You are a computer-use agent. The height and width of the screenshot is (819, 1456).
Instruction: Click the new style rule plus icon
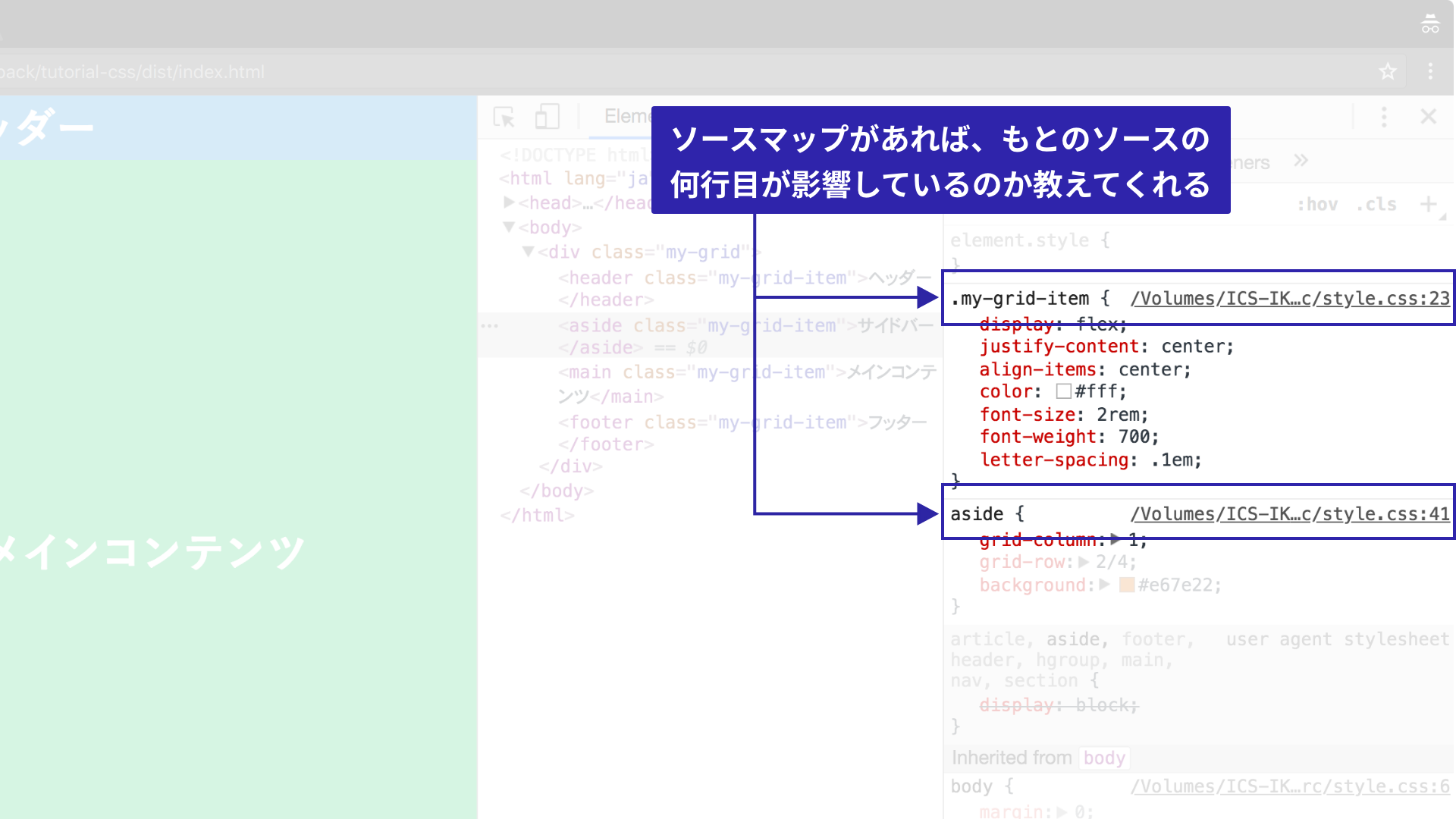[x=1428, y=204]
